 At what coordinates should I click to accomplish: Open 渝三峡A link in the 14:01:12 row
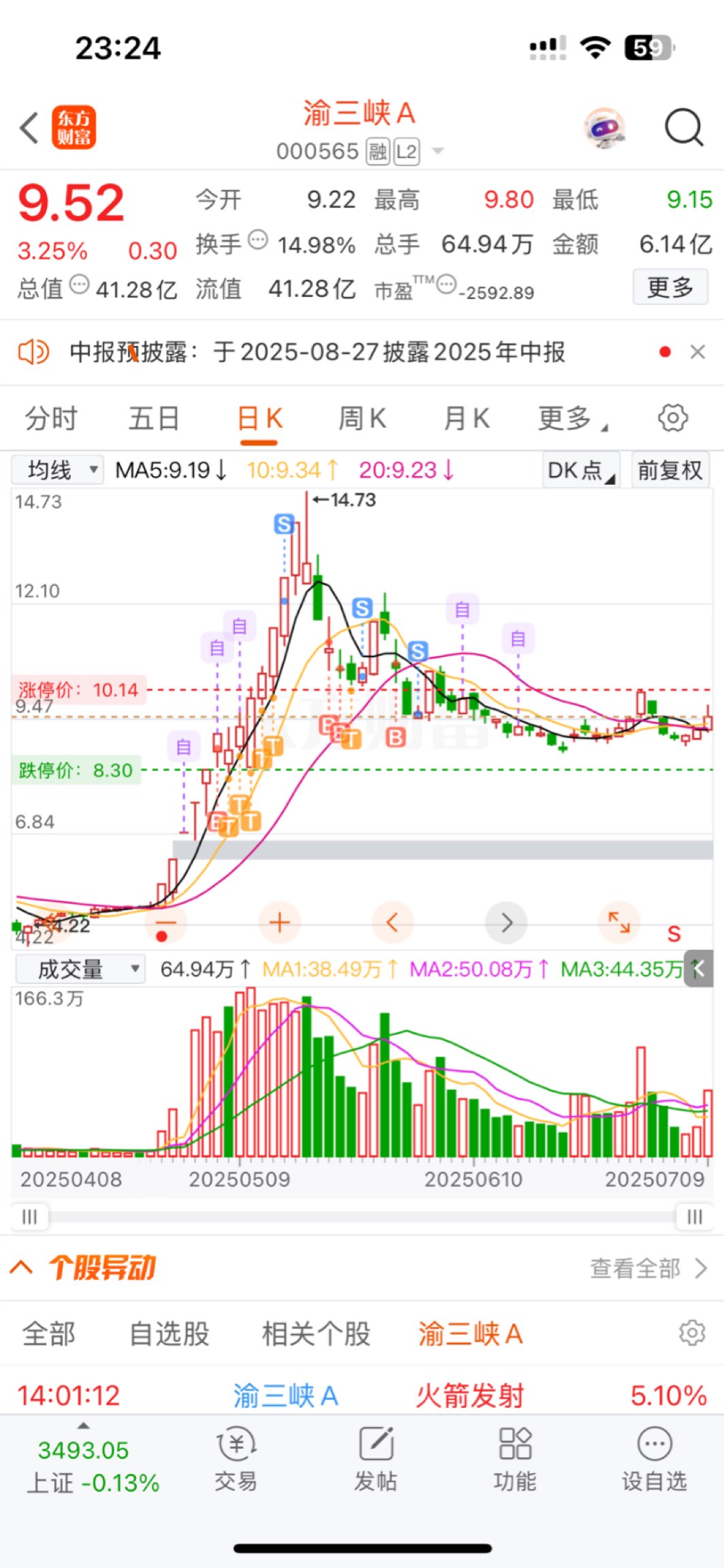[285, 1395]
